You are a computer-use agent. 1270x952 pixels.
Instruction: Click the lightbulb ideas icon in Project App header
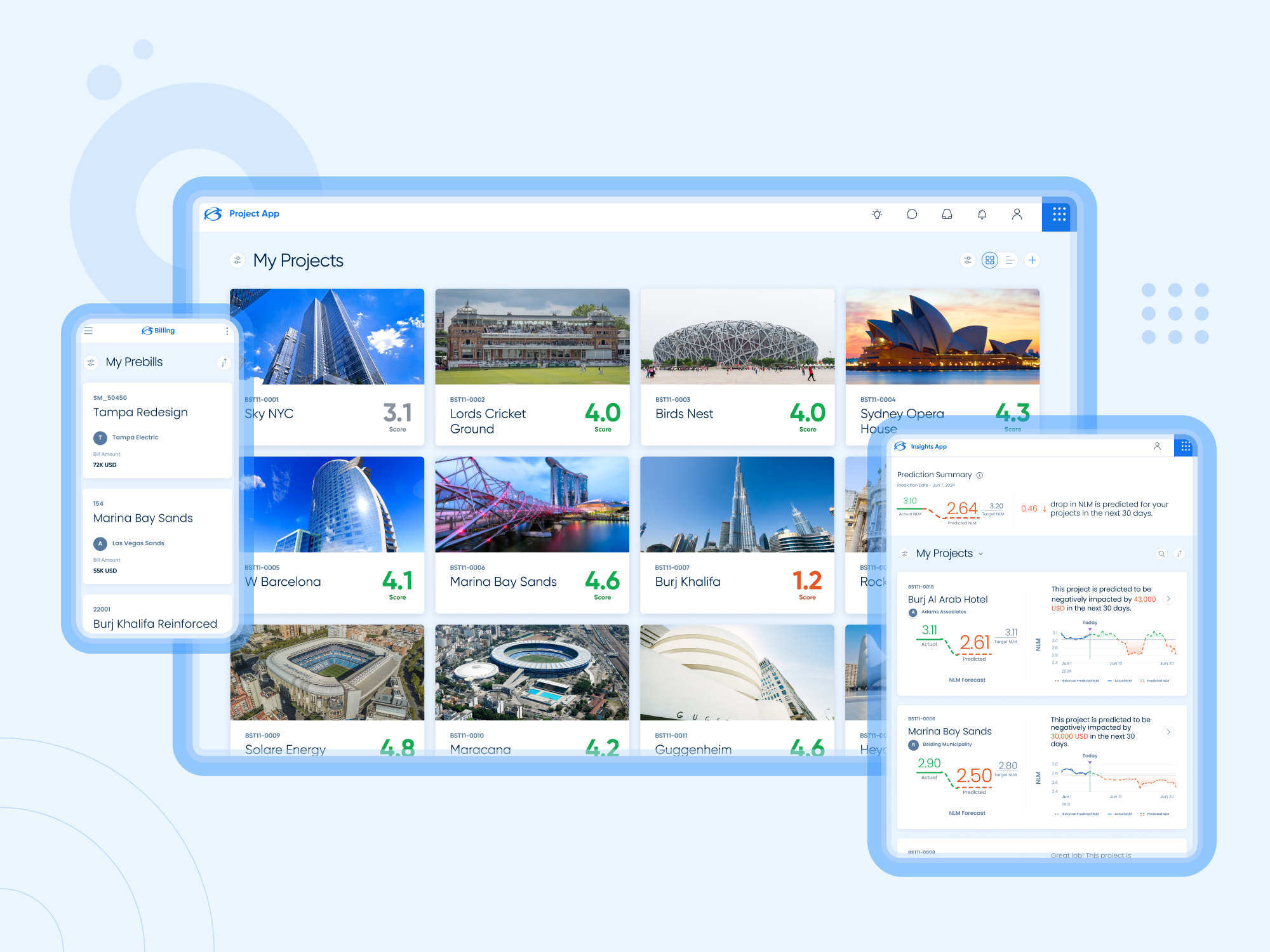click(877, 215)
